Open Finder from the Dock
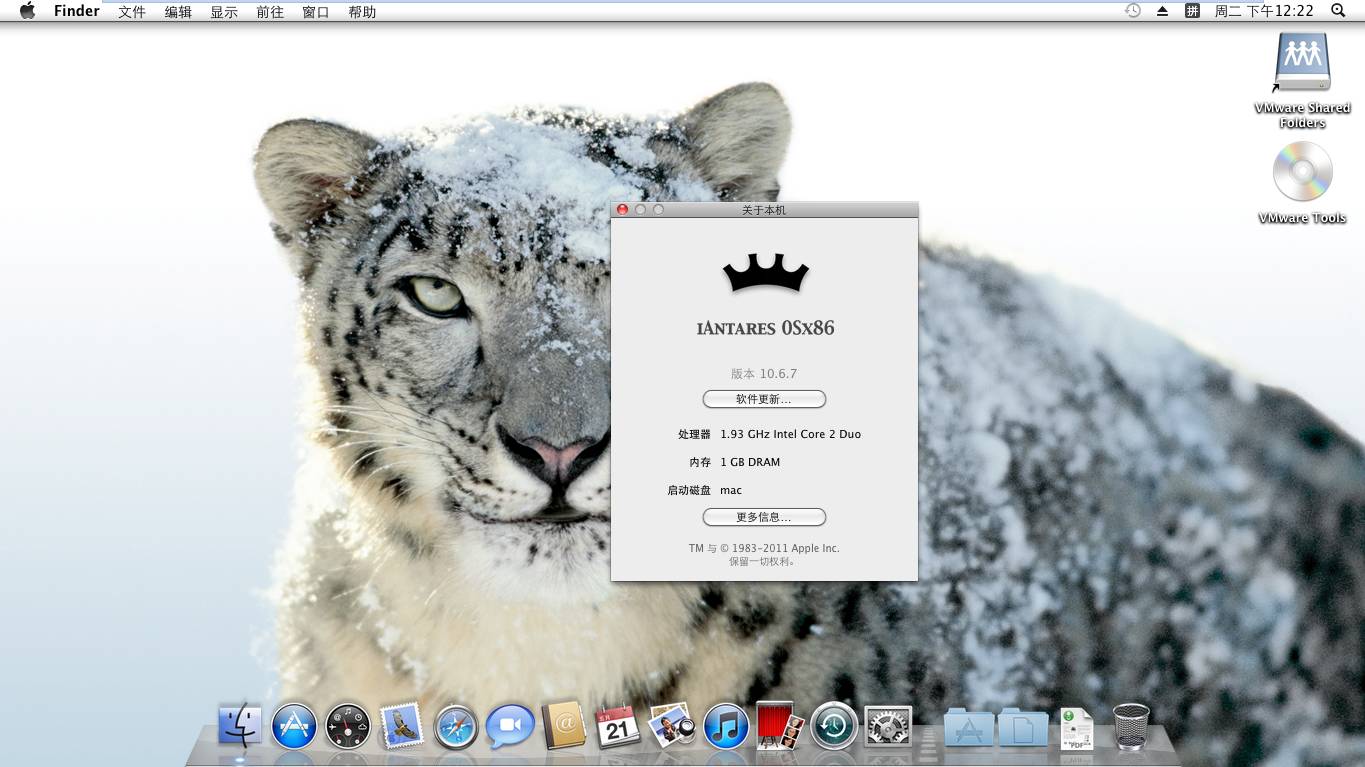Image resolution: width=1365 pixels, height=767 pixels. tap(240, 725)
